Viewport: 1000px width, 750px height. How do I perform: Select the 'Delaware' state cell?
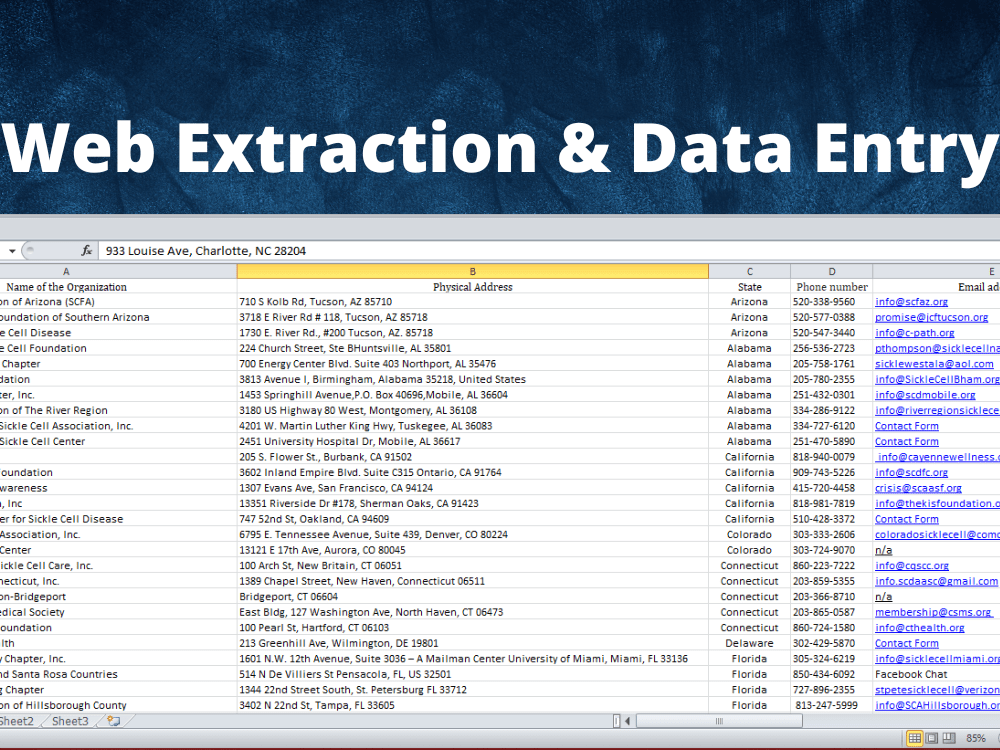749,643
